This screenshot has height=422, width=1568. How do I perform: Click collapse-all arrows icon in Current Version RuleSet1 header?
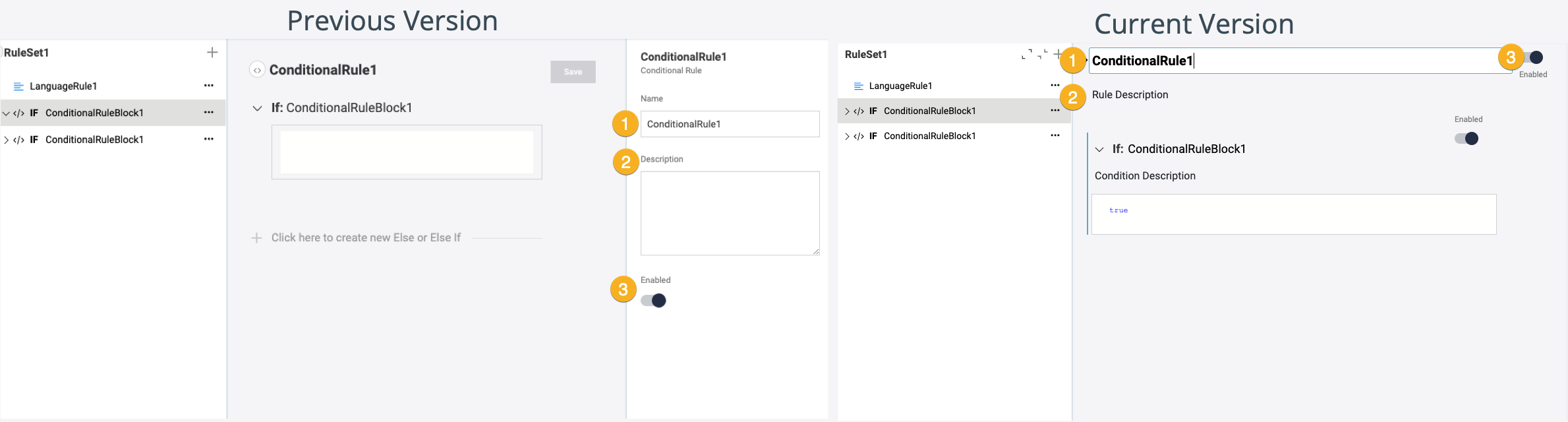(1043, 55)
